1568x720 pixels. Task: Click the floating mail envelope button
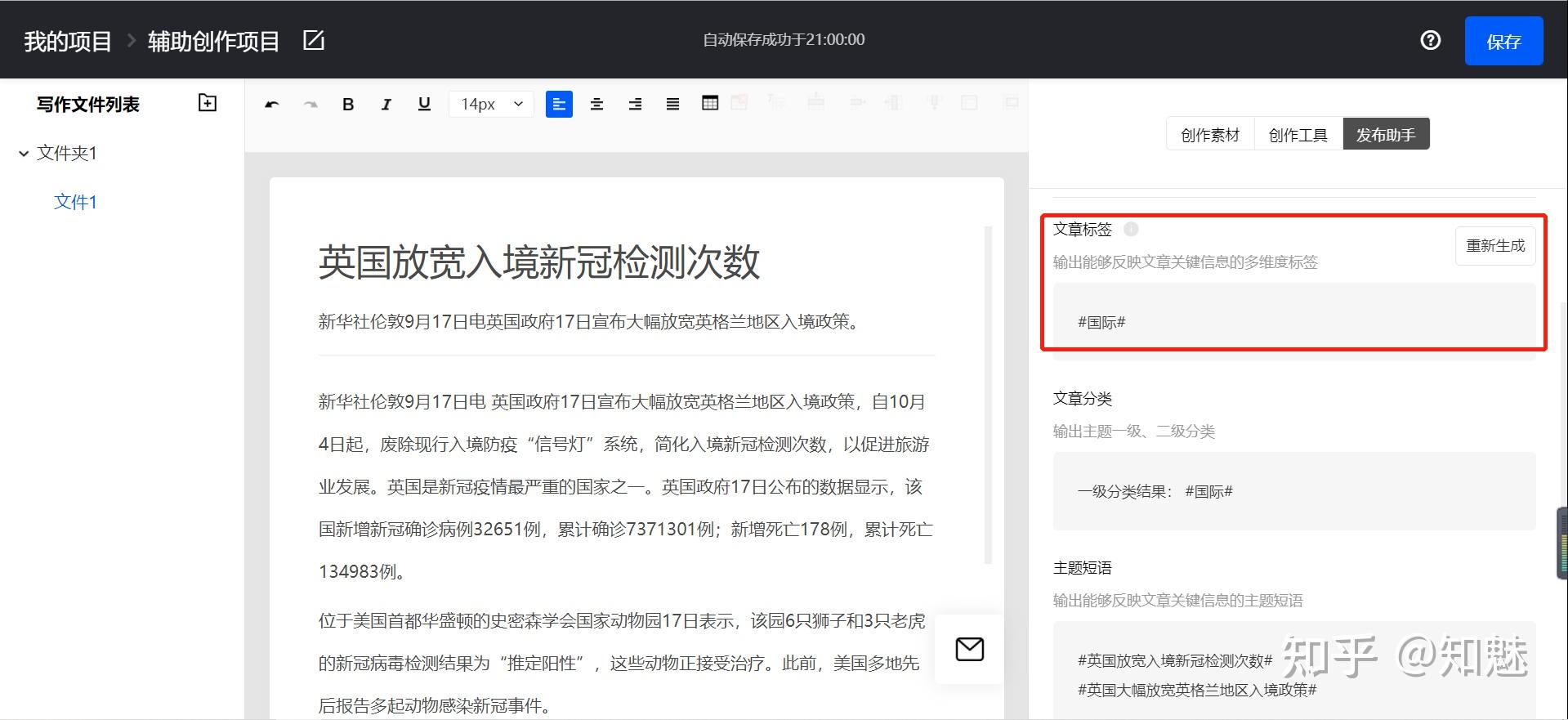969,649
